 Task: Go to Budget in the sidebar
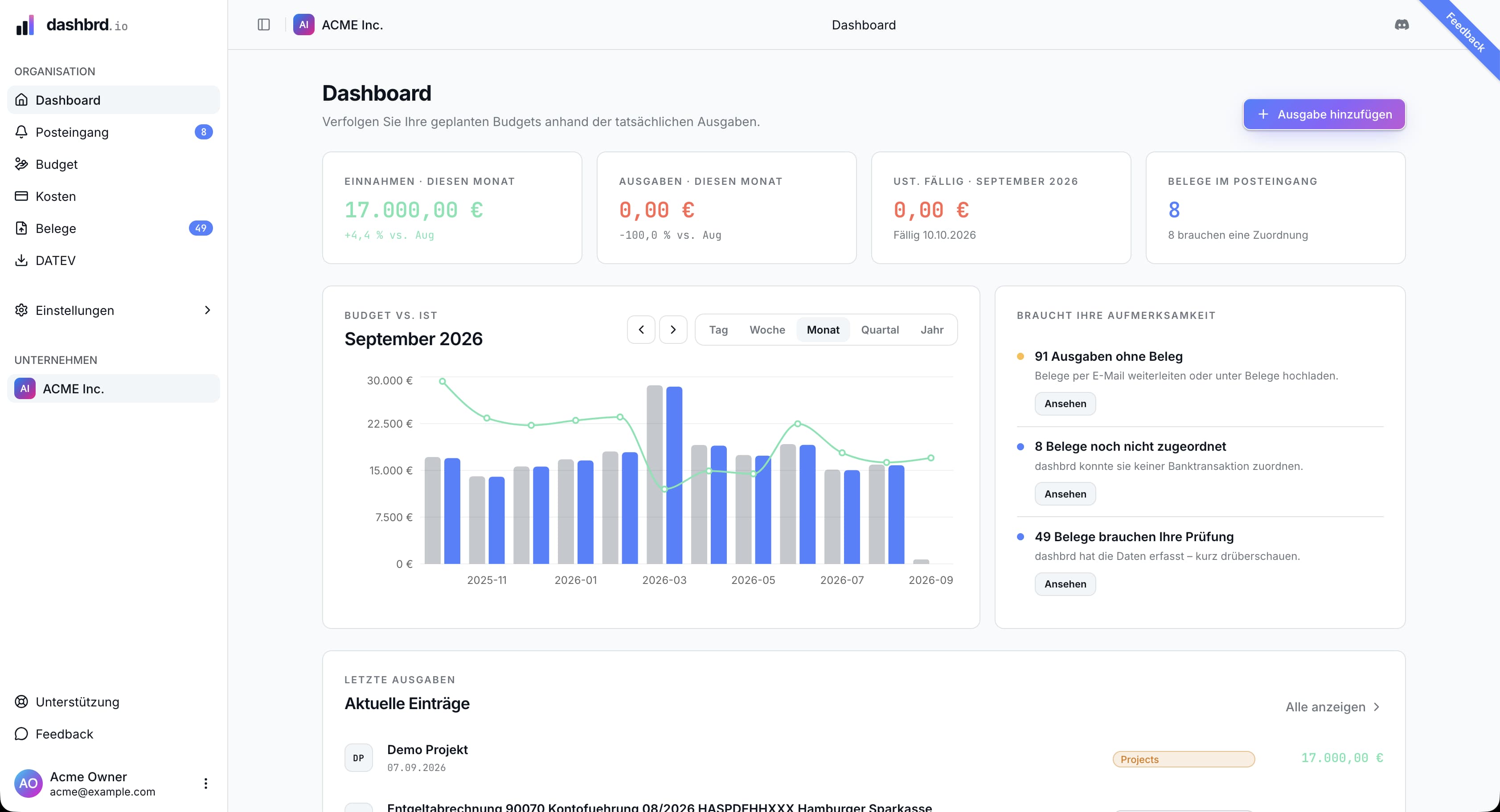(114, 164)
